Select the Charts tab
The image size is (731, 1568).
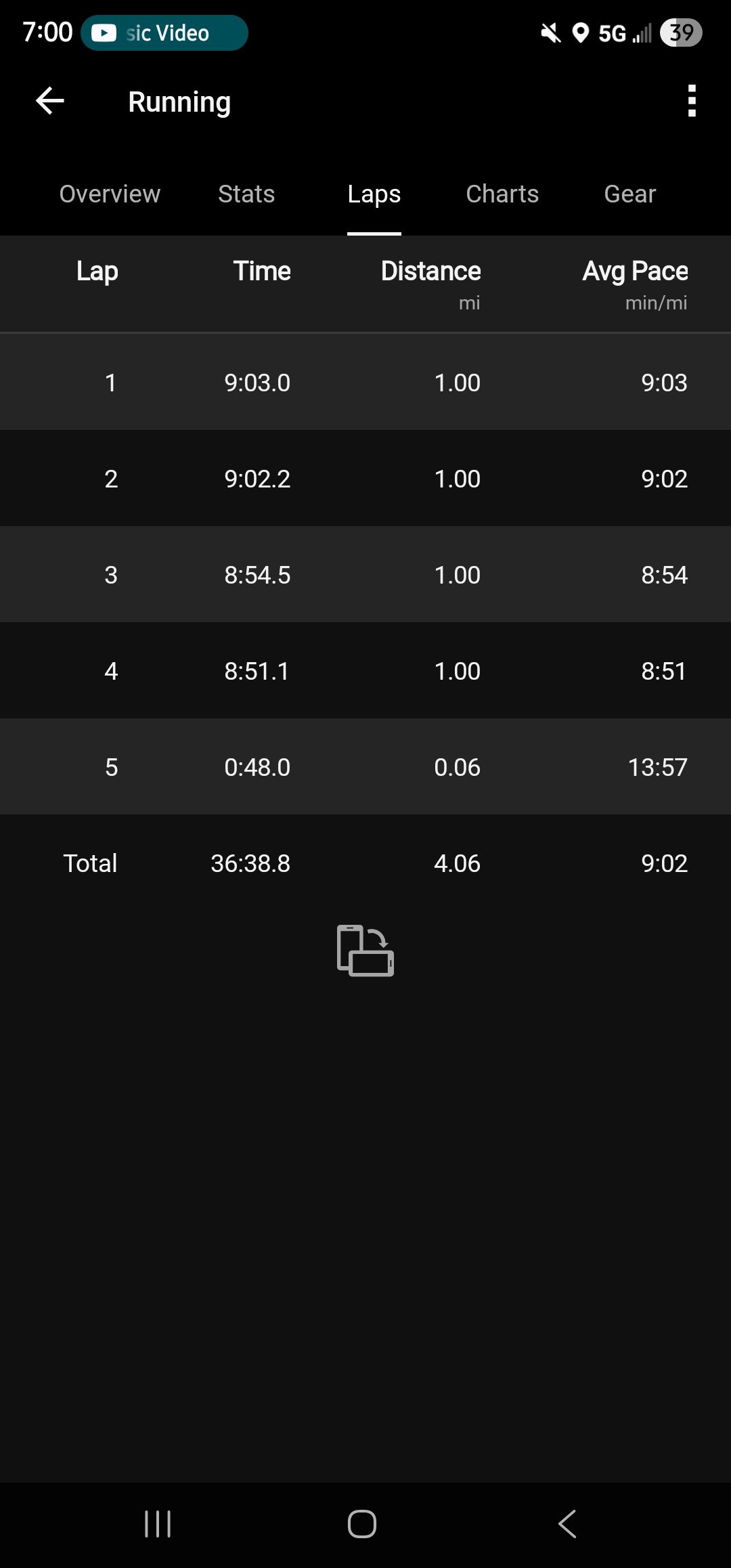tap(502, 194)
